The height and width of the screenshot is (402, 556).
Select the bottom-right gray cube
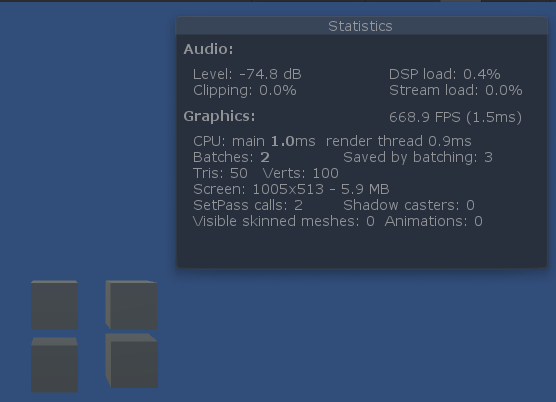tap(132, 361)
